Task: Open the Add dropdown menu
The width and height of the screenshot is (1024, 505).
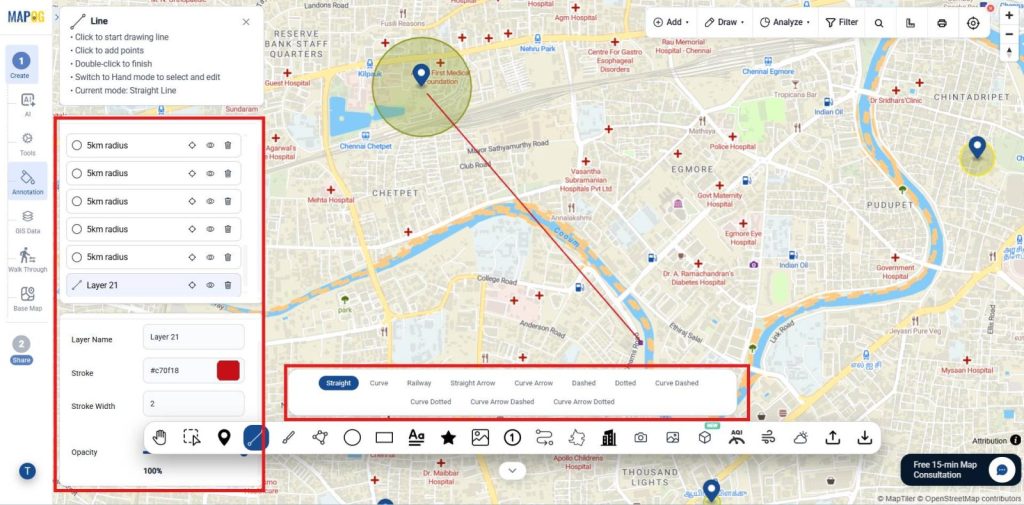Action: coord(671,22)
